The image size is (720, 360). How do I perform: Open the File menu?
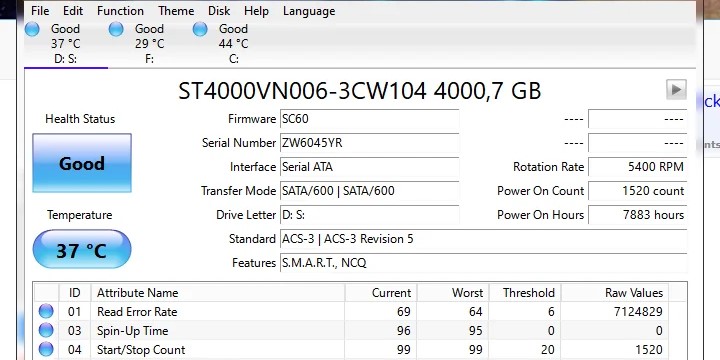40,11
